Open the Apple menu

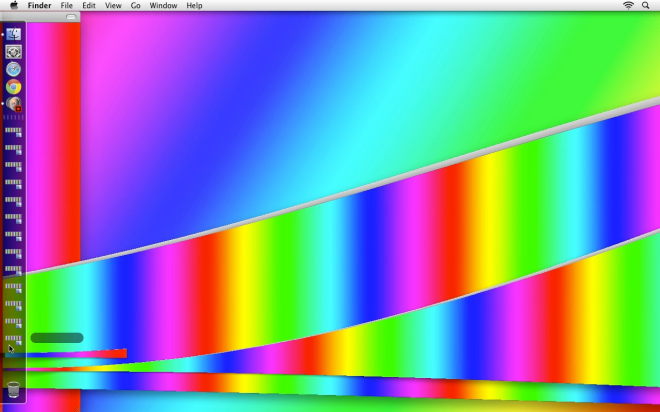click(x=13, y=6)
